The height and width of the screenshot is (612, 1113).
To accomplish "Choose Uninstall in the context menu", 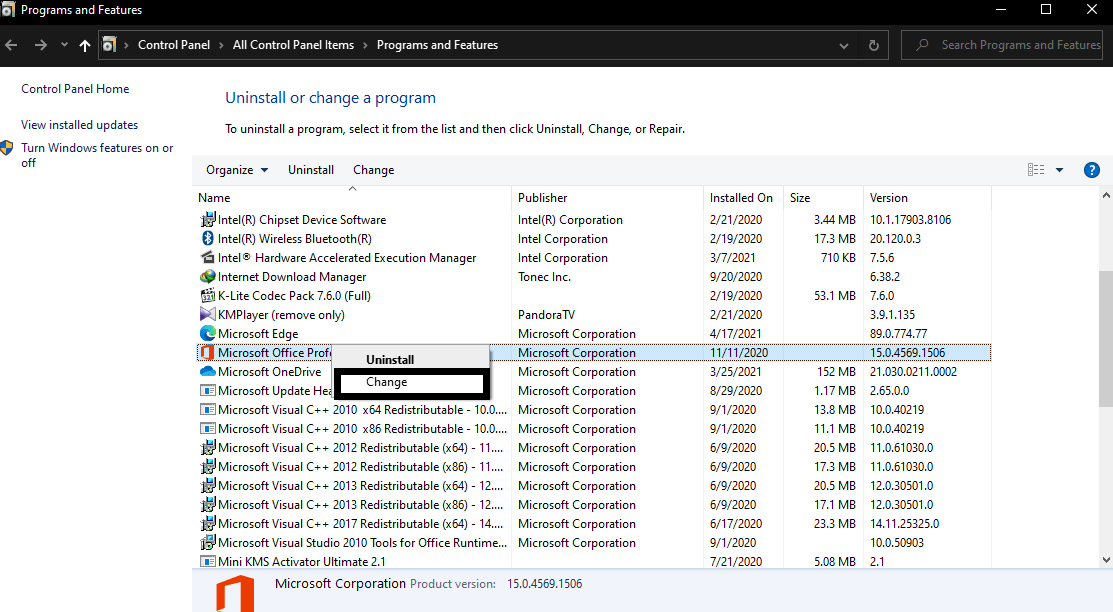I will (390, 360).
